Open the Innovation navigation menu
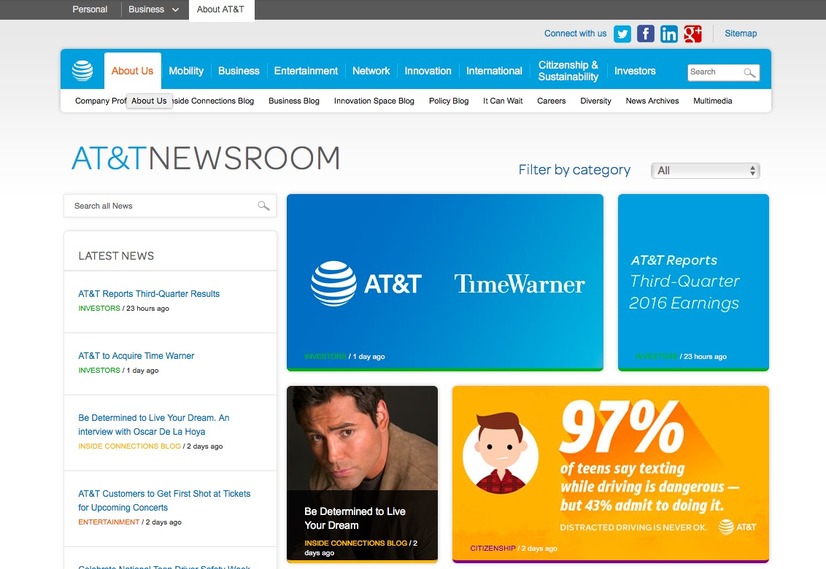826x569 pixels. coord(428,71)
